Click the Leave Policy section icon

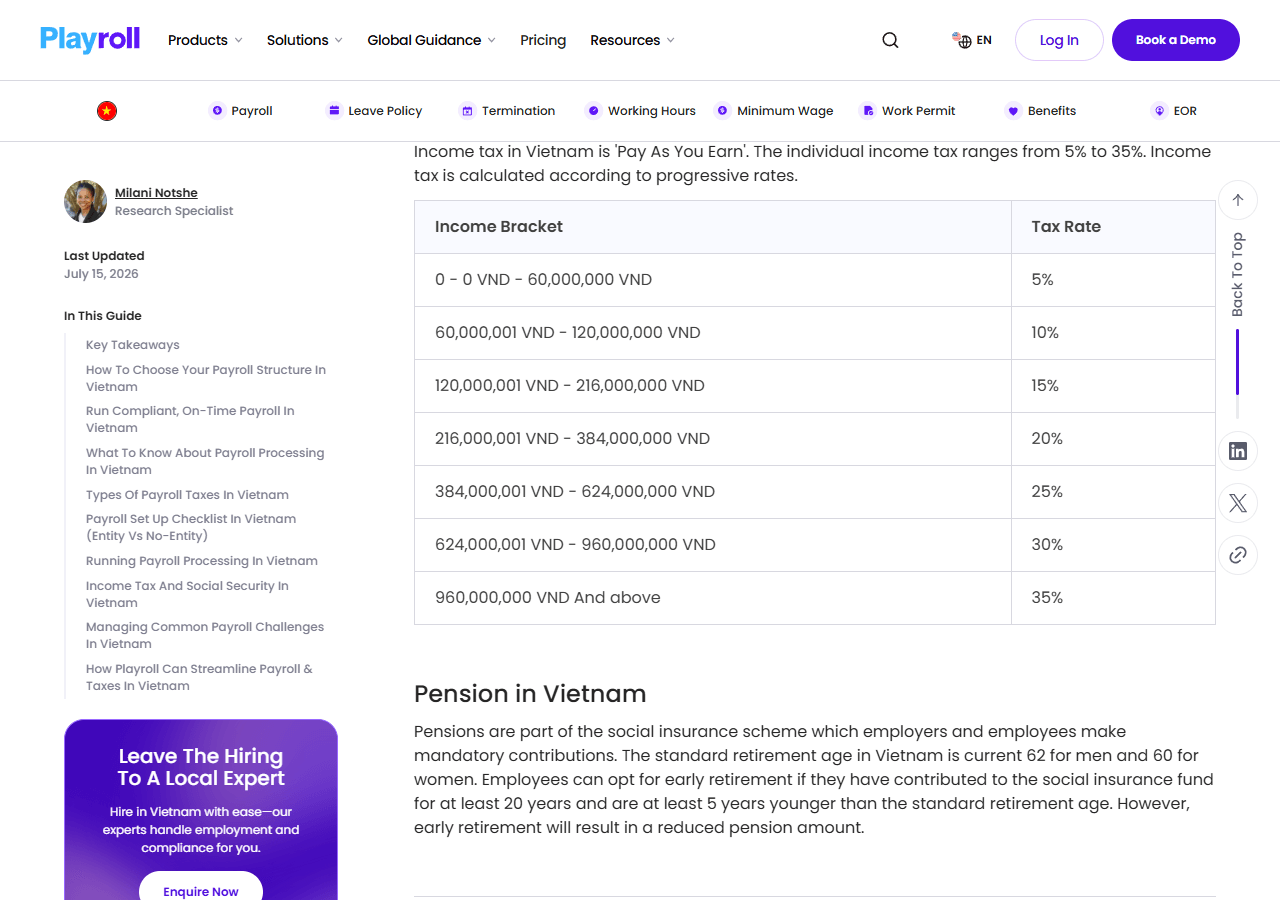pyautogui.click(x=334, y=111)
